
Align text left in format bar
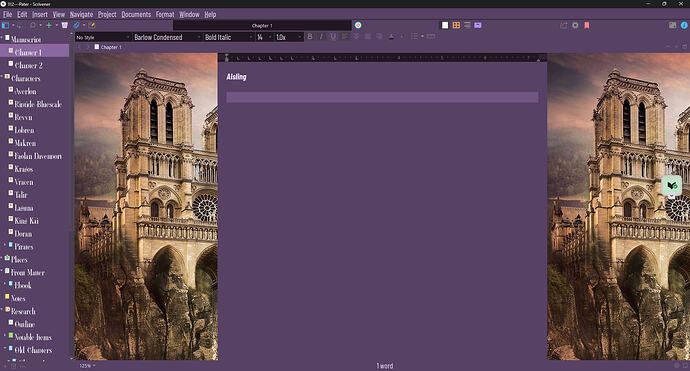point(345,37)
